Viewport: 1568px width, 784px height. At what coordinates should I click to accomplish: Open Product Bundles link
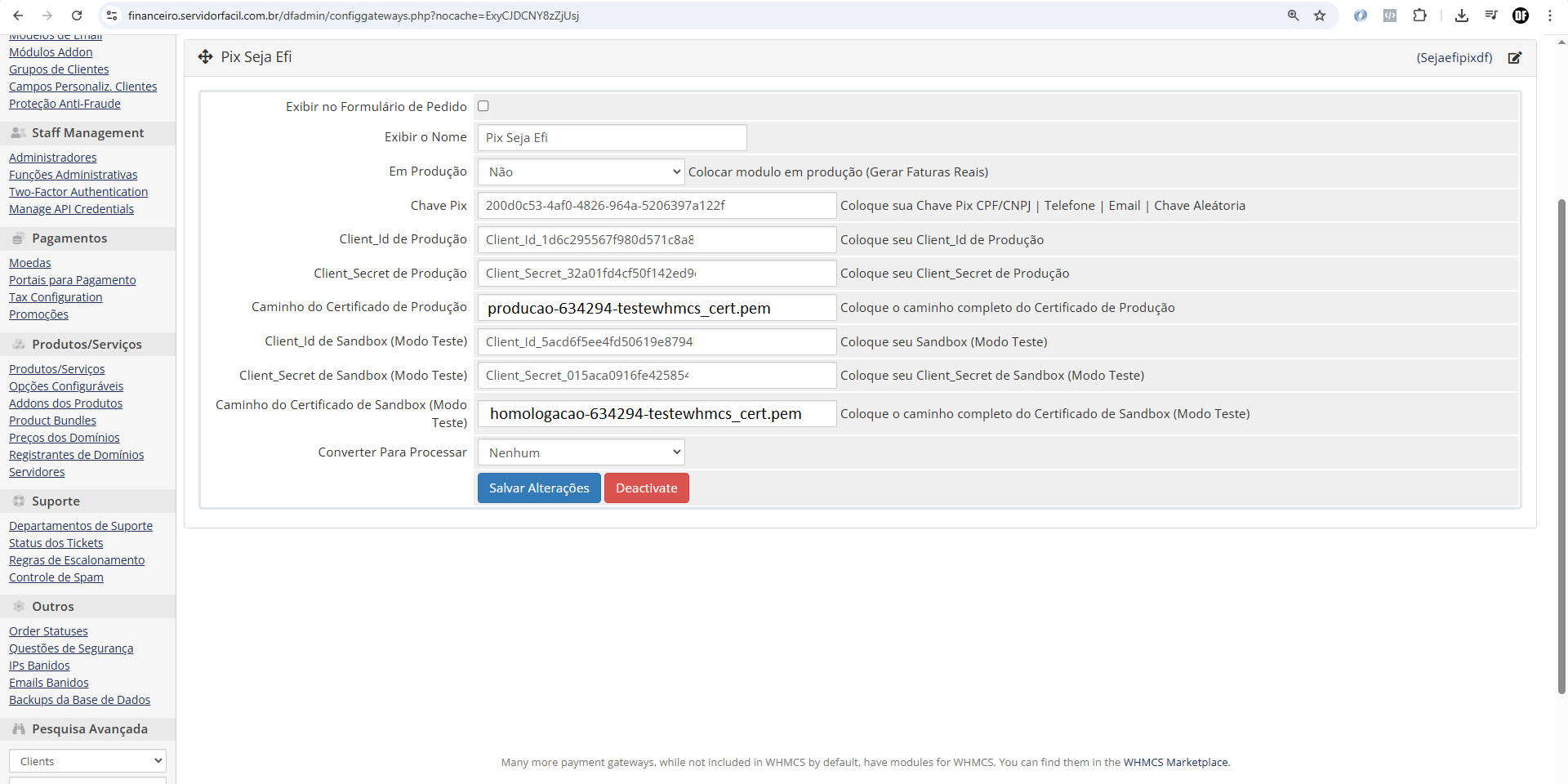[53, 421]
